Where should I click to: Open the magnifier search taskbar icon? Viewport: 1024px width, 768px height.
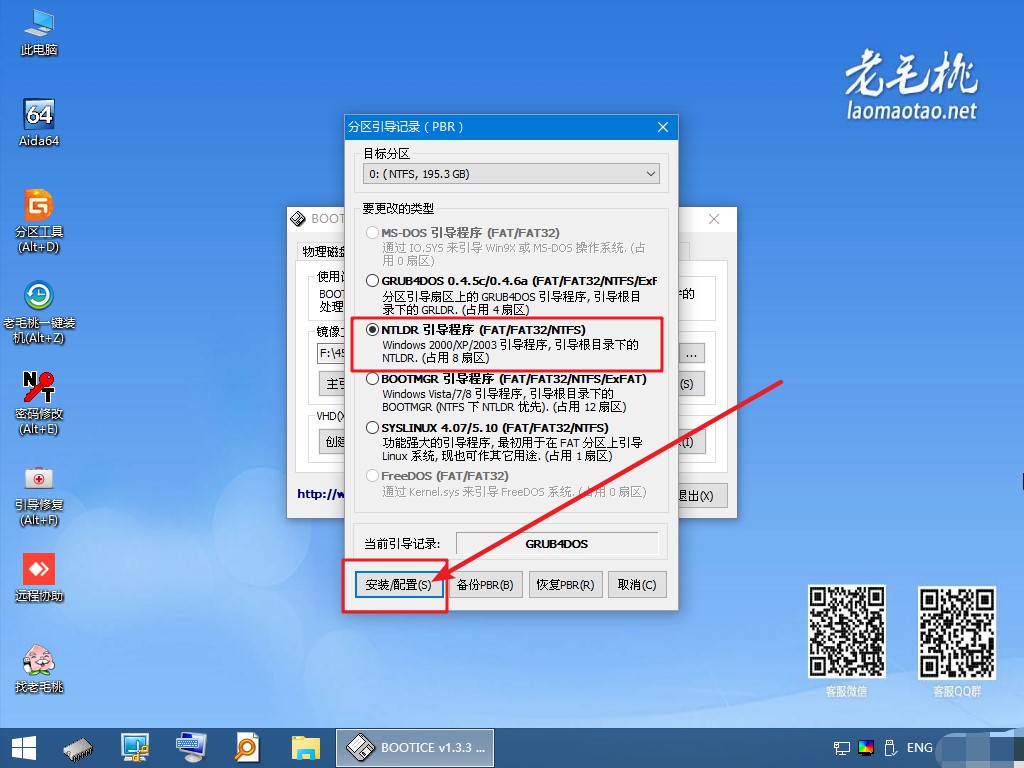coord(248,748)
